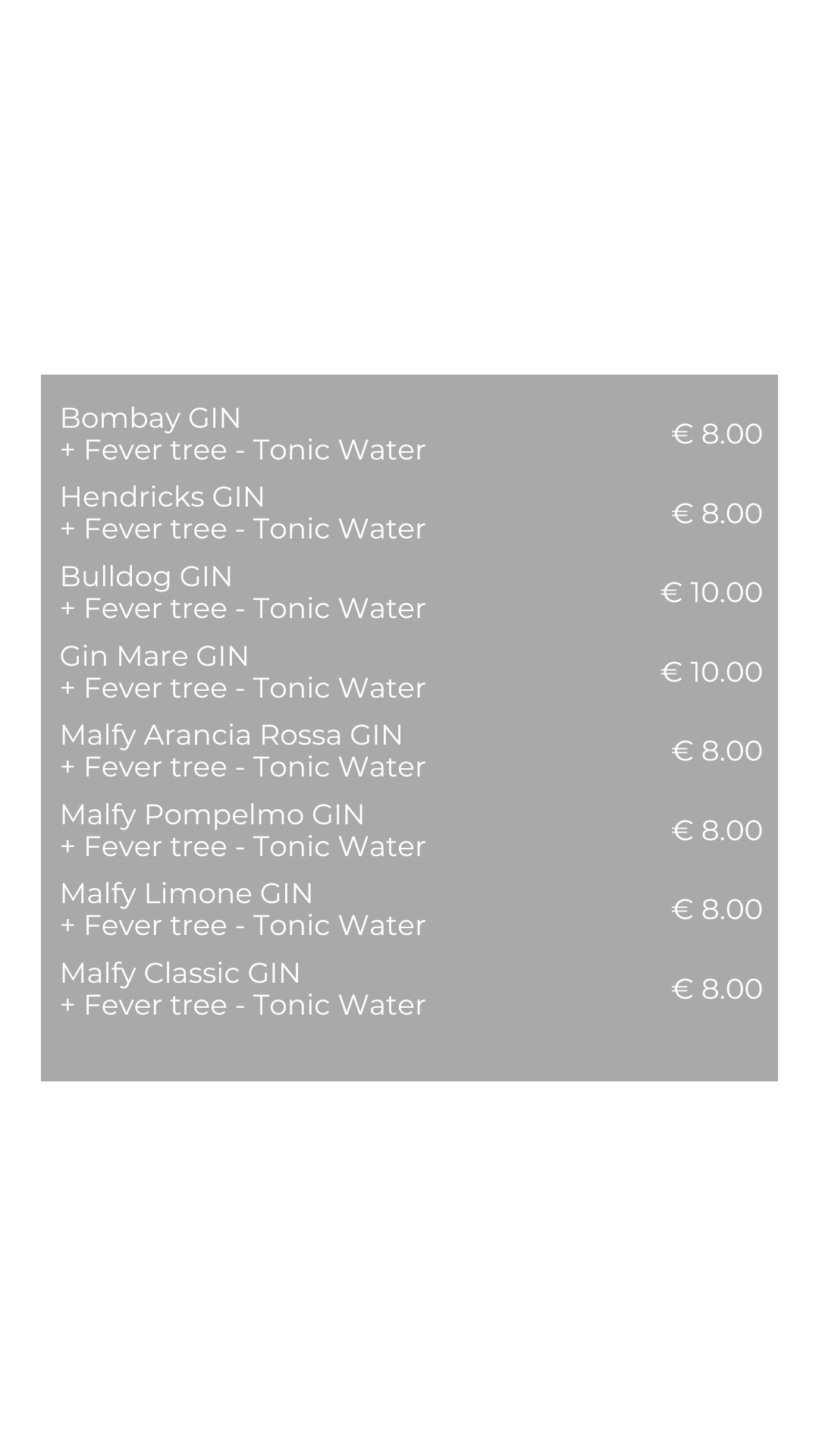The height and width of the screenshot is (1456, 819).
Task: Tap the Hendricks GIN € 8.00 price
Action: 717,513
